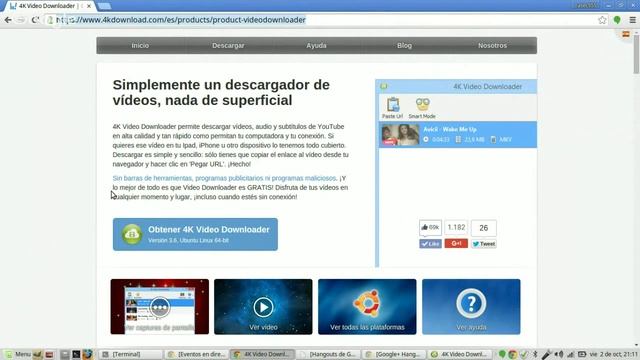Open the Ayuda navigation item
This screenshot has height=360, width=640.
point(316,45)
